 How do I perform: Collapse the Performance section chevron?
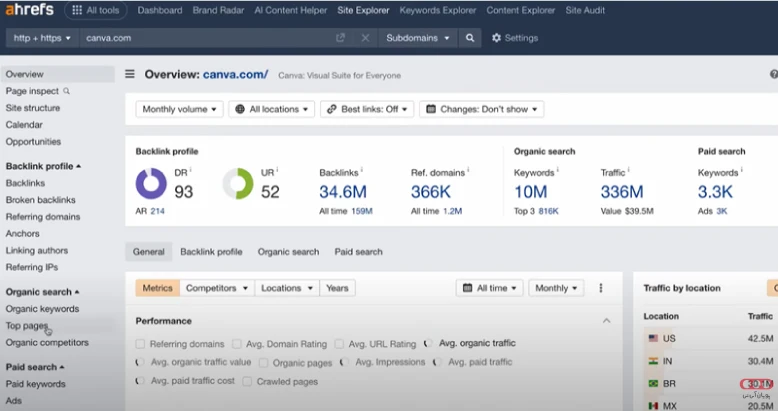606,321
